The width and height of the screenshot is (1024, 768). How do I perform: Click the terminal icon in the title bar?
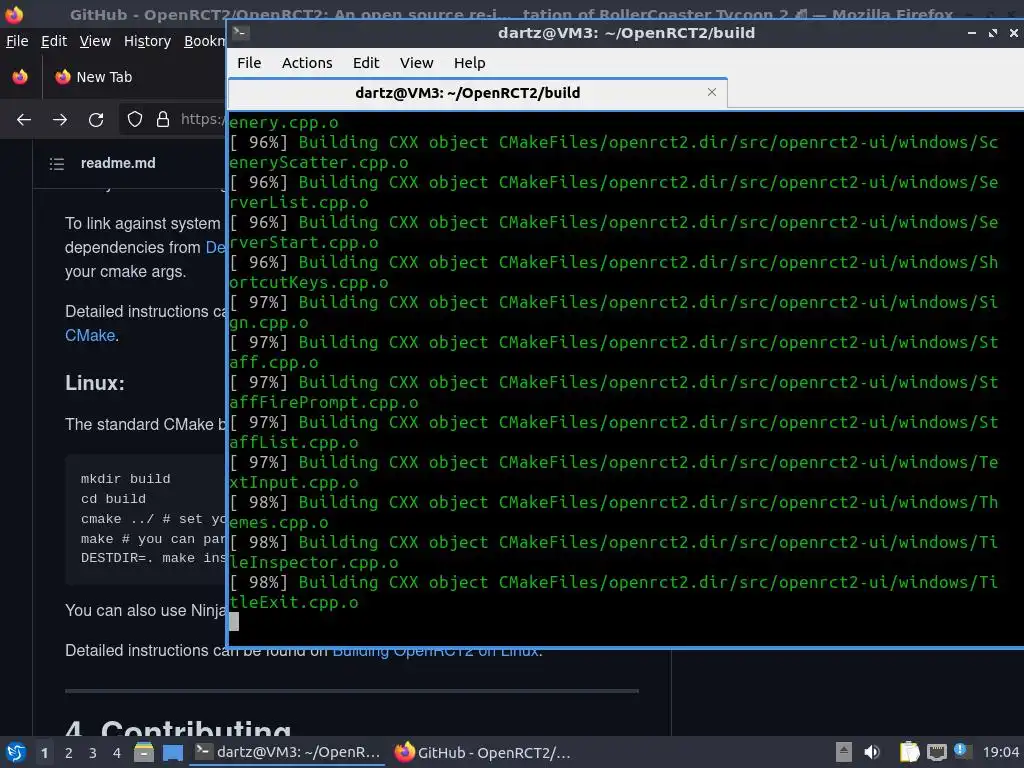[x=240, y=33]
